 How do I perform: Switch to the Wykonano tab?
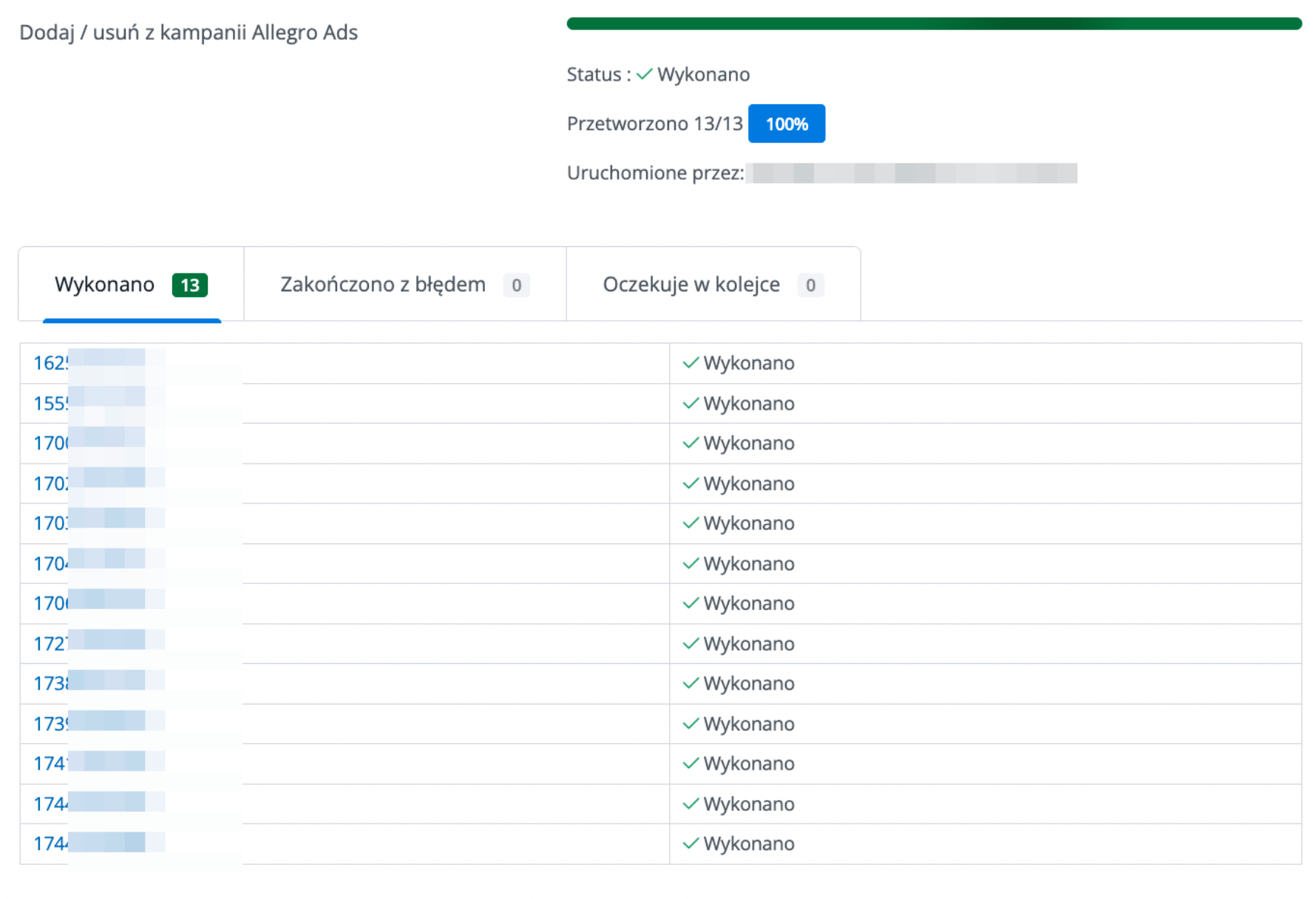click(x=105, y=285)
